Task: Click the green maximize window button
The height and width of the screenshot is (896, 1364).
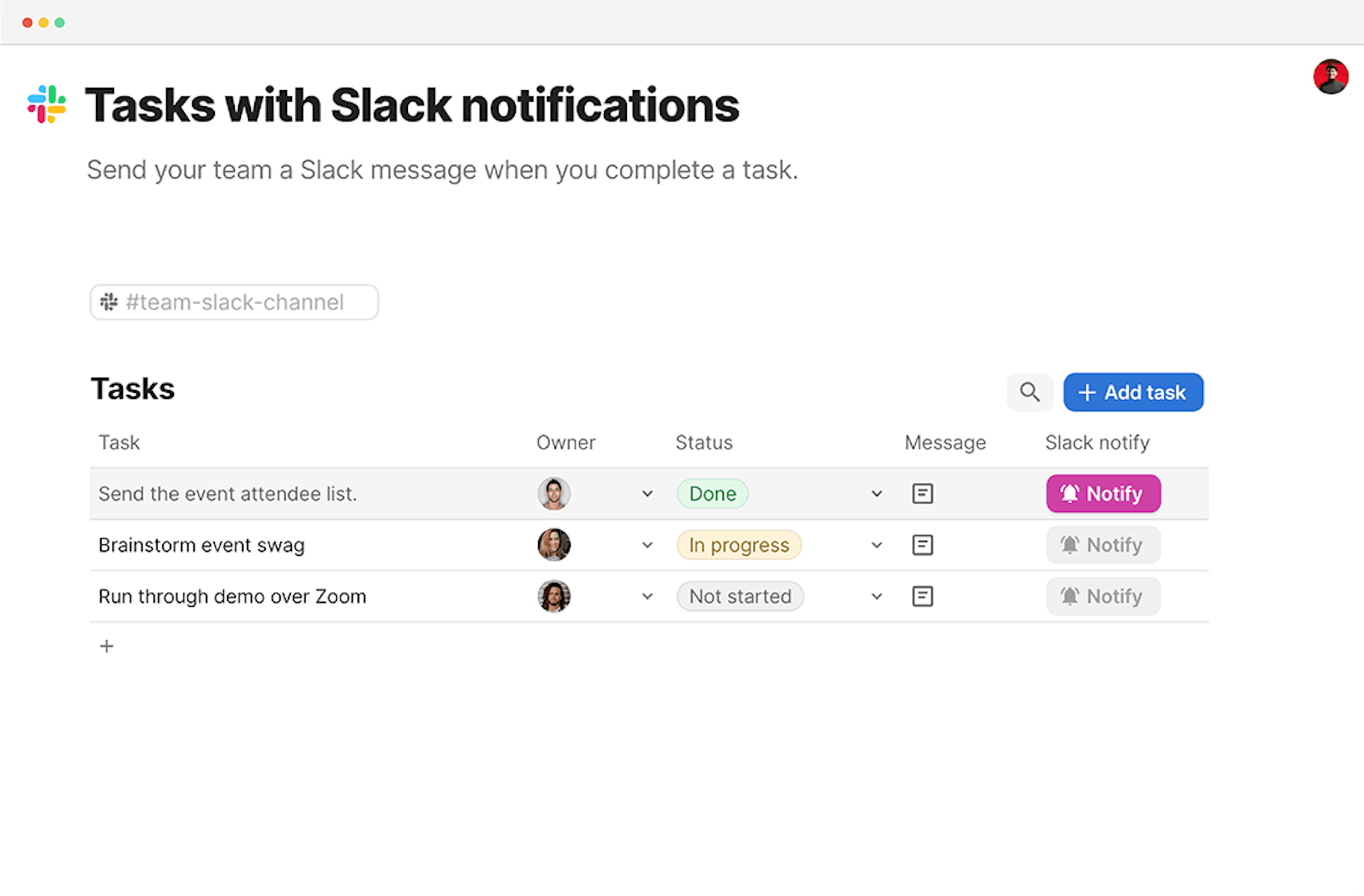Action: click(60, 23)
